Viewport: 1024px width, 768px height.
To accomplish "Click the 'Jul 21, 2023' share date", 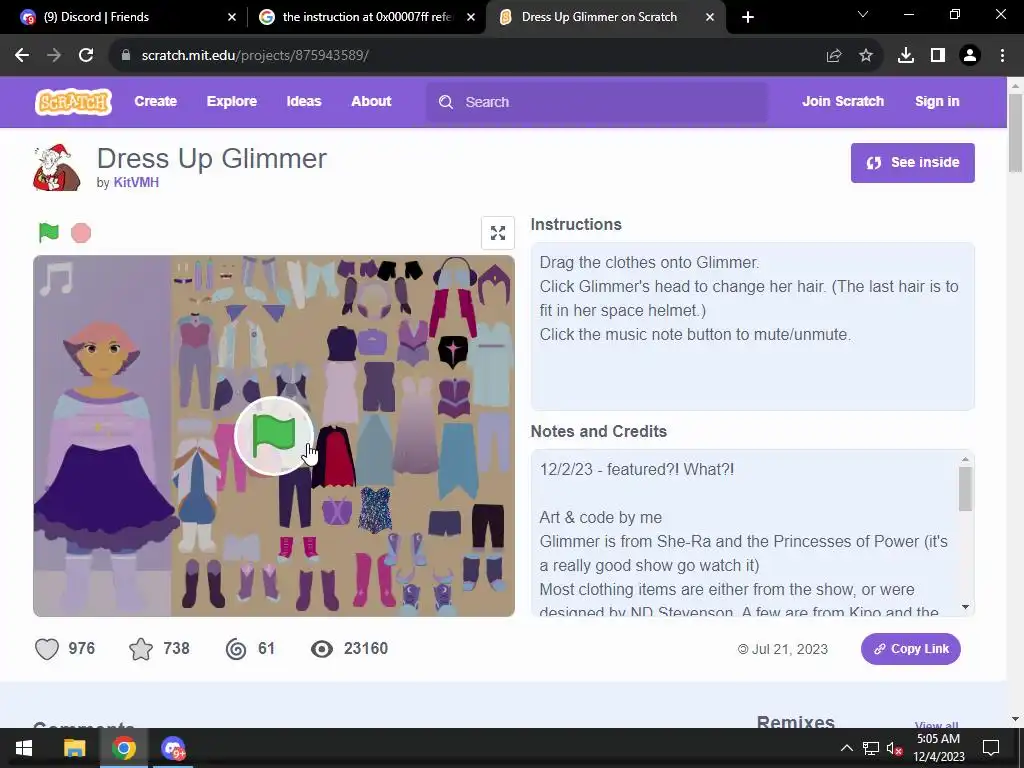I will [x=790, y=649].
